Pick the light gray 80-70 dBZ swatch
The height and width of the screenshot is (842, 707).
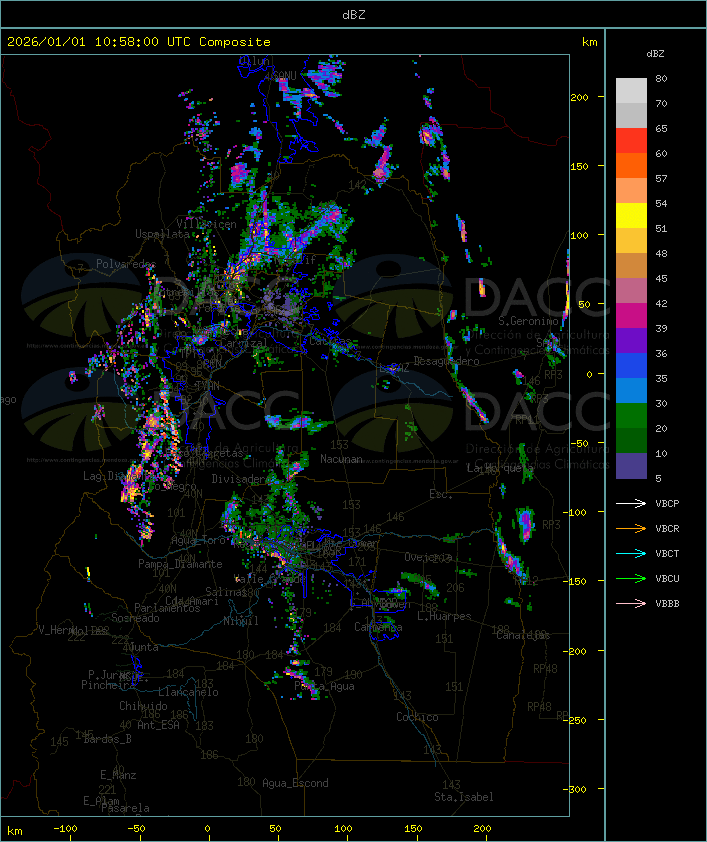pos(631,91)
